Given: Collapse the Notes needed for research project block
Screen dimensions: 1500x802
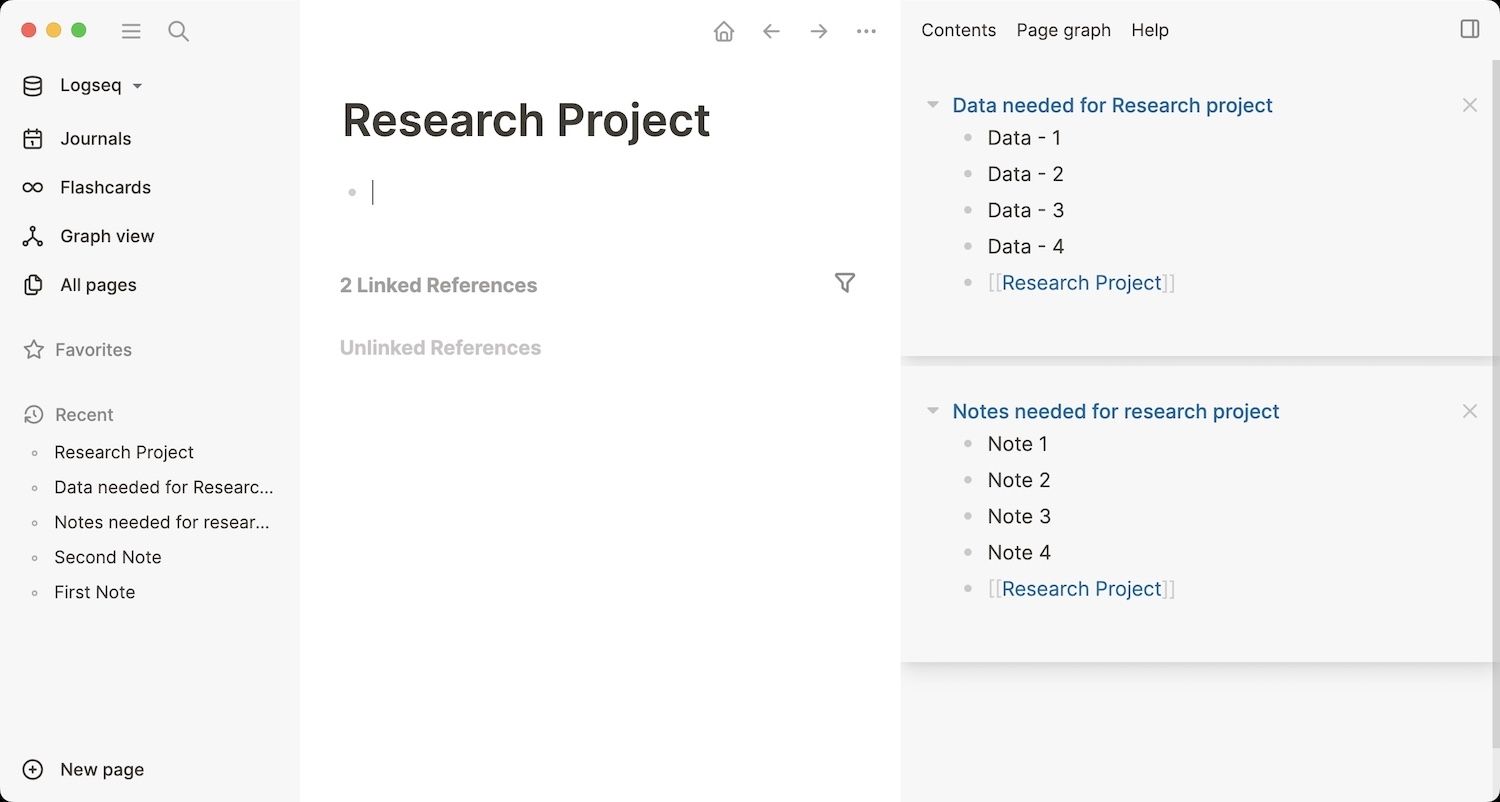Looking at the screenshot, I should tap(932, 410).
